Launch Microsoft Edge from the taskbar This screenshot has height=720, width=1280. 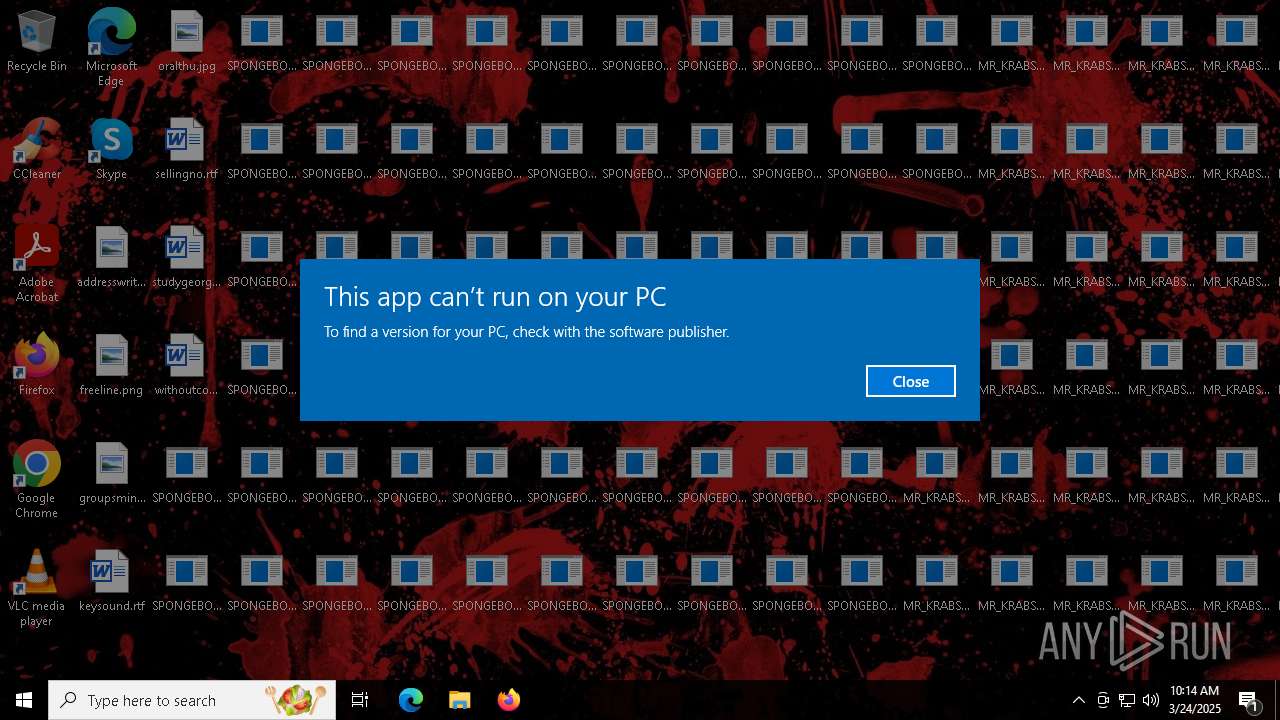[411, 700]
